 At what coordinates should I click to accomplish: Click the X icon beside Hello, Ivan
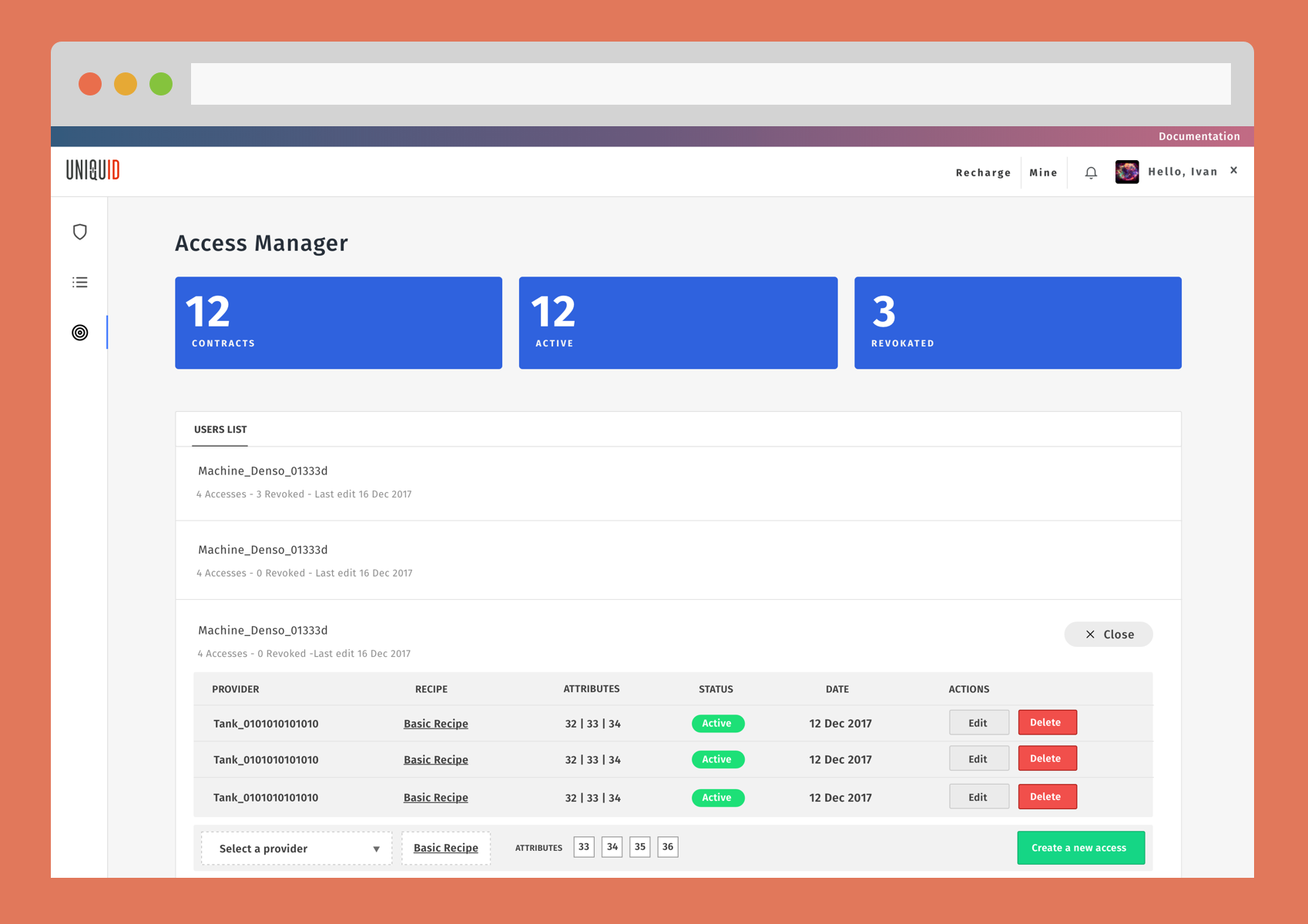pyautogui.click(x=1234, y=170)
